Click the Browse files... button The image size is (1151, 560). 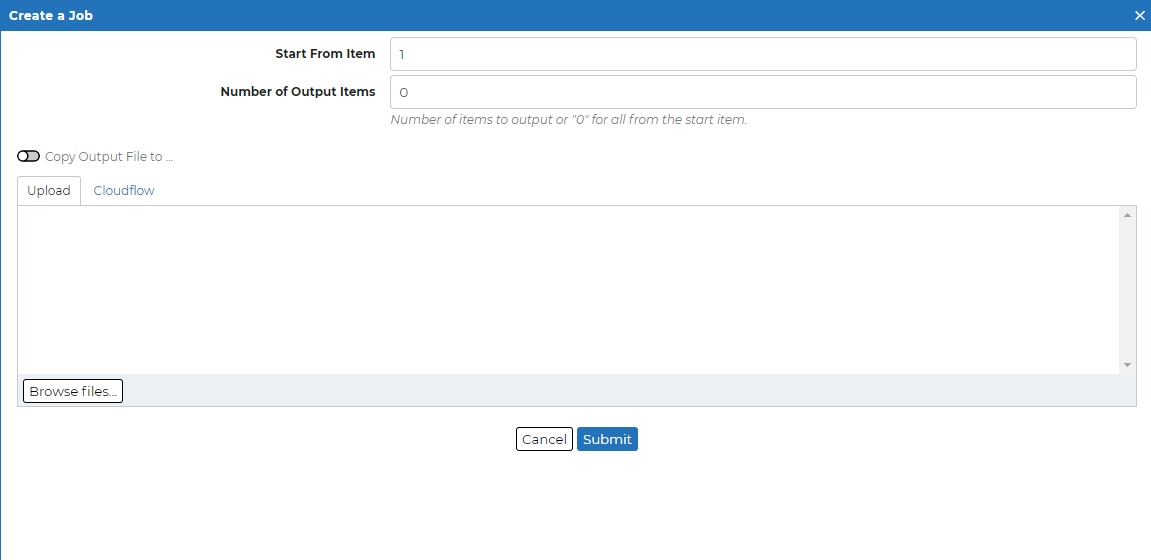(73, 391)
